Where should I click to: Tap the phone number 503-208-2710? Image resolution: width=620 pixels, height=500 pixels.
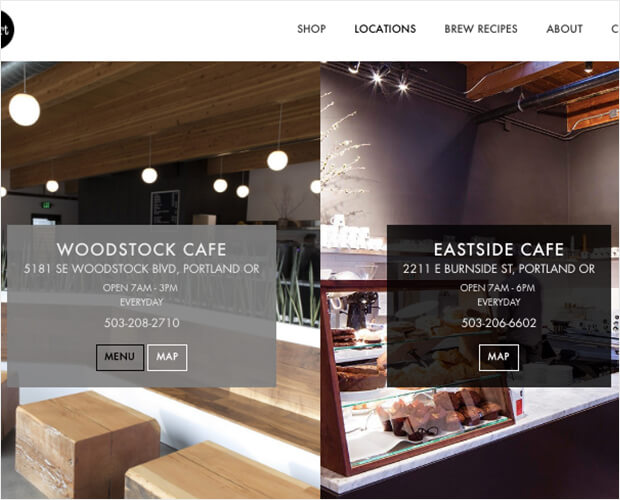[142, 323]
